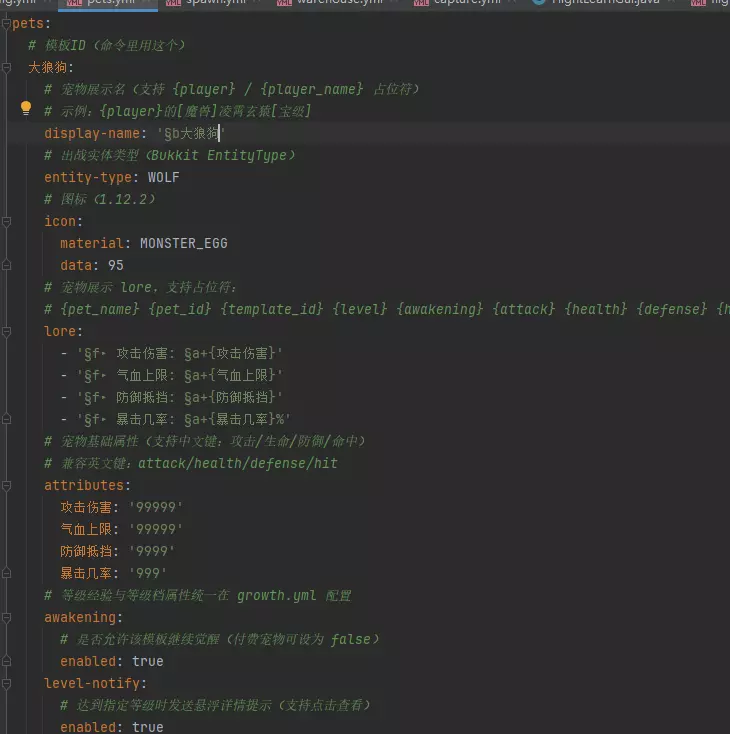
Task: Click fold end marker beside 暴击几率 lore line
Action: (7, 419)
